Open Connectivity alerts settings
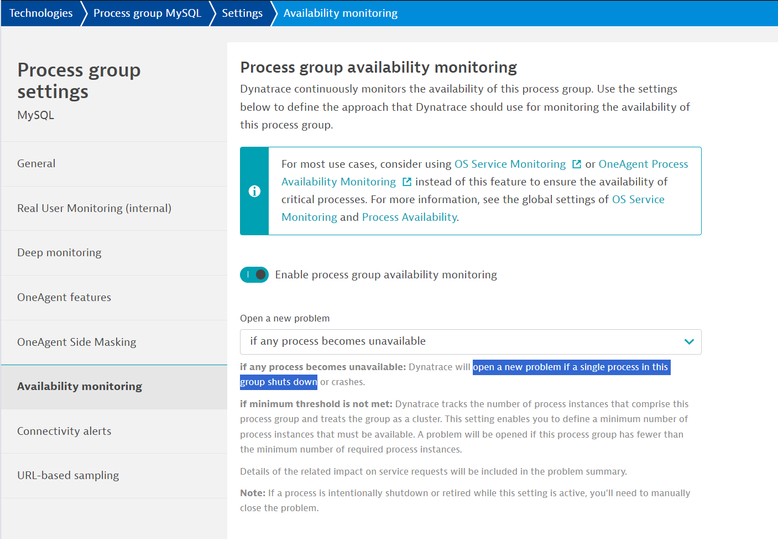This screenshot has height=539, width=778. click(64, 431)
